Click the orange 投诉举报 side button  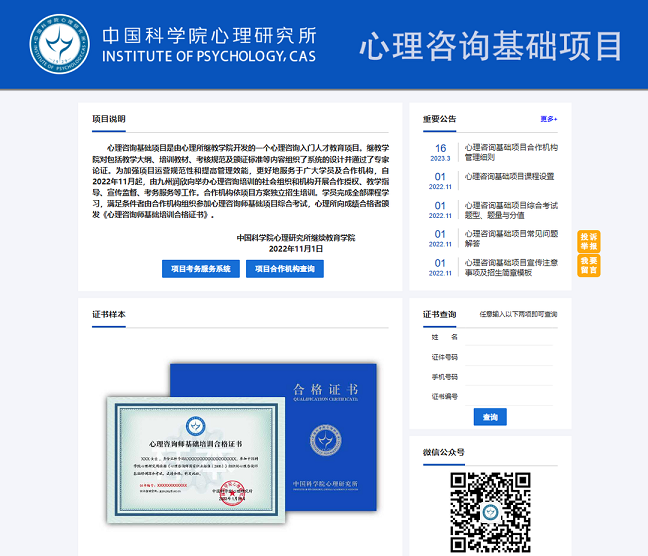(x=589, y=241)
